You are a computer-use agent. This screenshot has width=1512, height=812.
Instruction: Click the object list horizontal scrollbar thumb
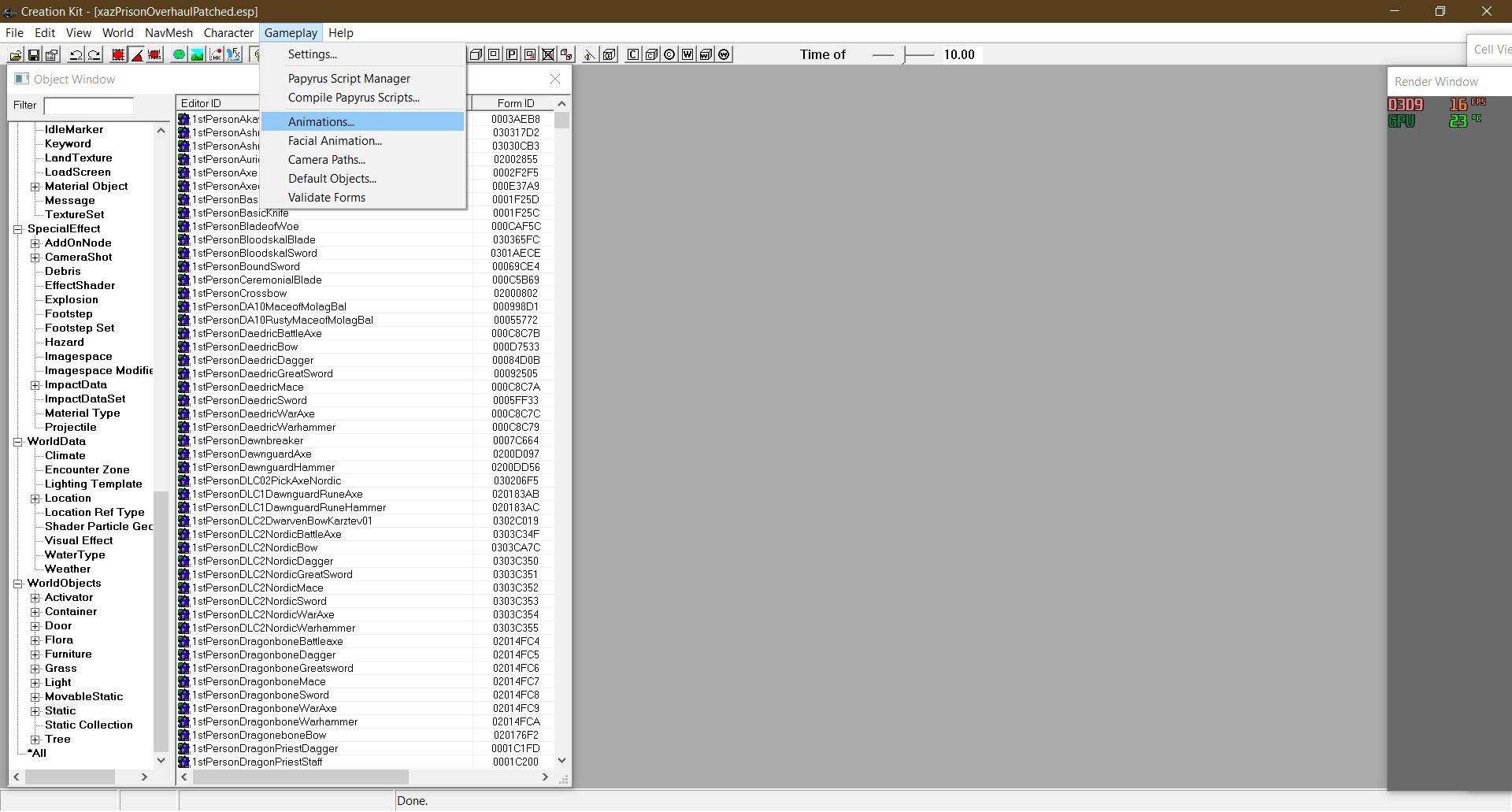pyautogui.click(x=301, y=777)
